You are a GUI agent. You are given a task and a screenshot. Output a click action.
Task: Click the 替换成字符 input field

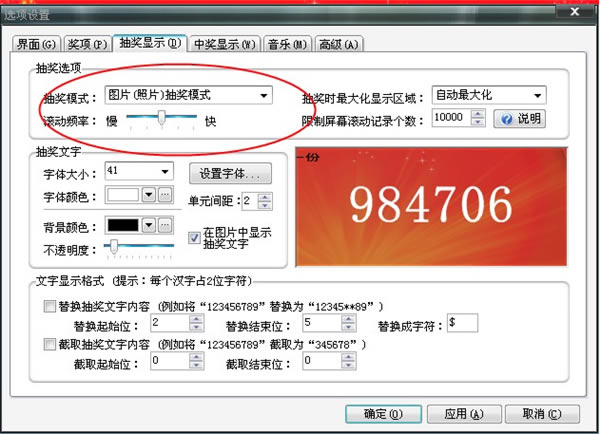point(463,324)
